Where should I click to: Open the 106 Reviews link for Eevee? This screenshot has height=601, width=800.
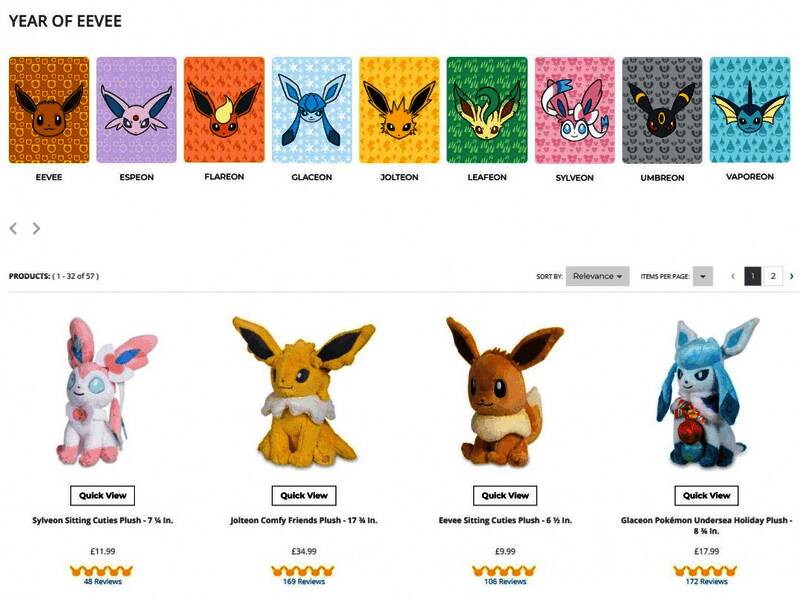click(505, 581)
